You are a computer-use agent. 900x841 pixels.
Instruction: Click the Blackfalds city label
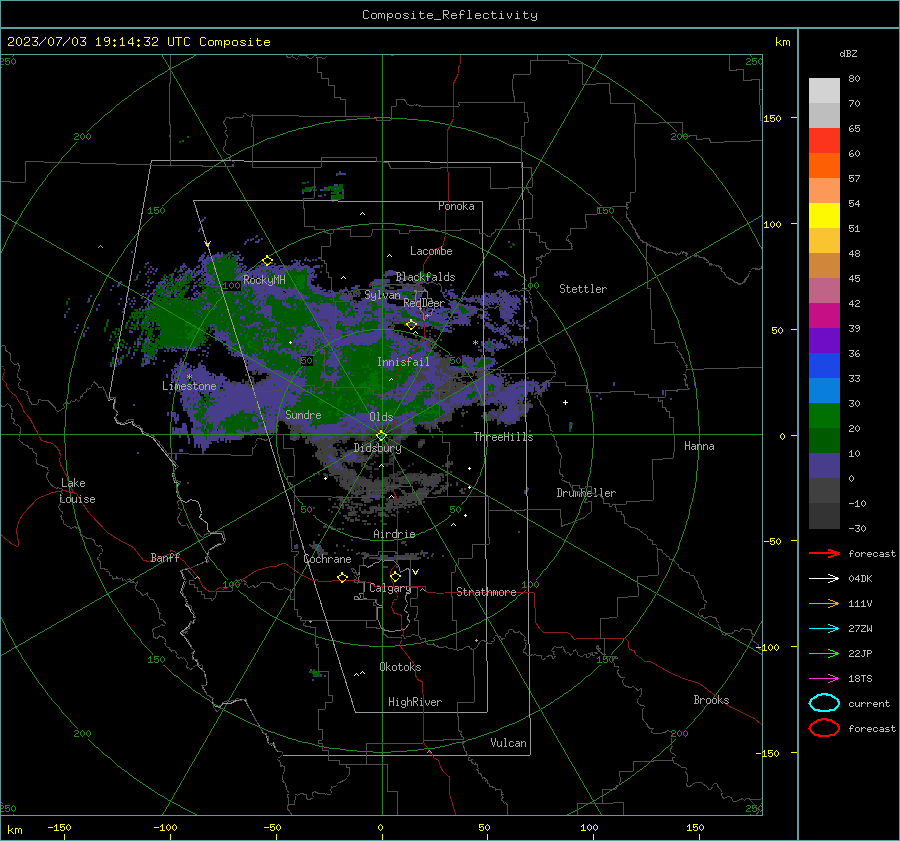[425, 277]
